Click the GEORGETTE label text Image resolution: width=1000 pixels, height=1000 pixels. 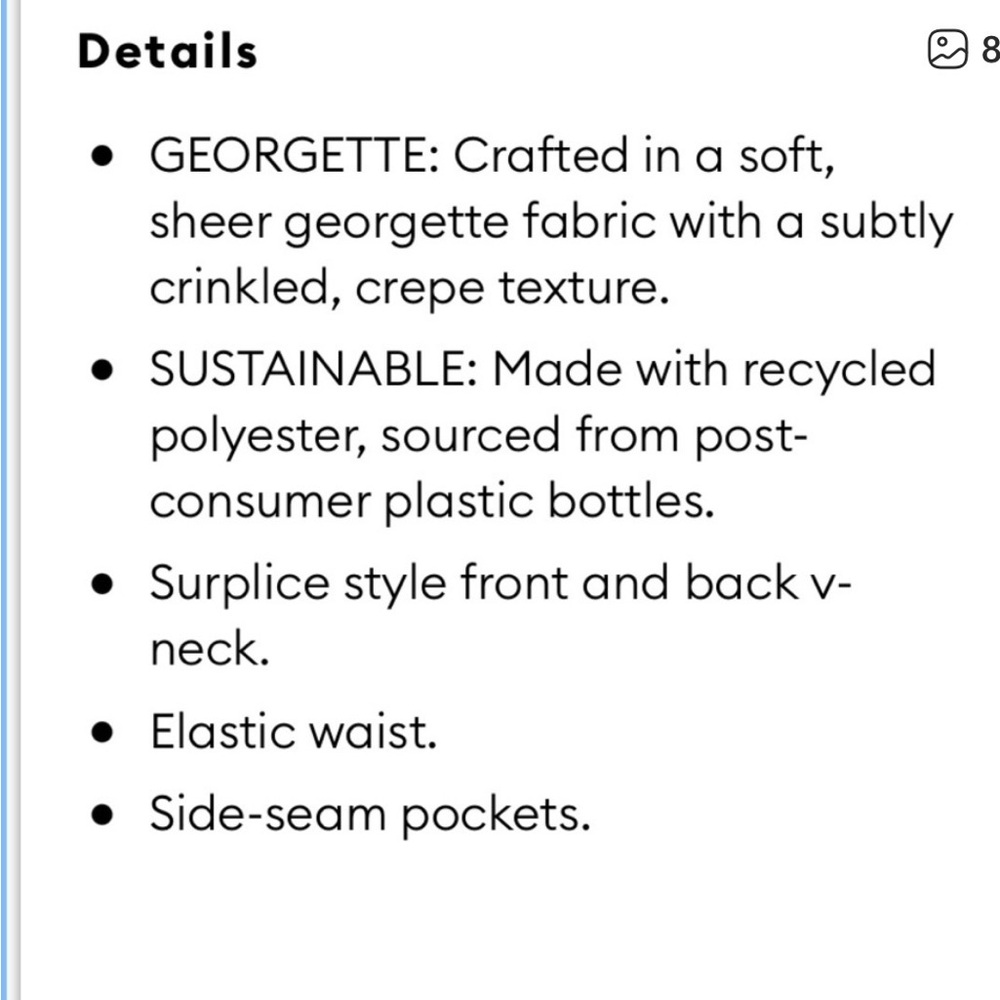pyautogui.click(x=295, y=155)
